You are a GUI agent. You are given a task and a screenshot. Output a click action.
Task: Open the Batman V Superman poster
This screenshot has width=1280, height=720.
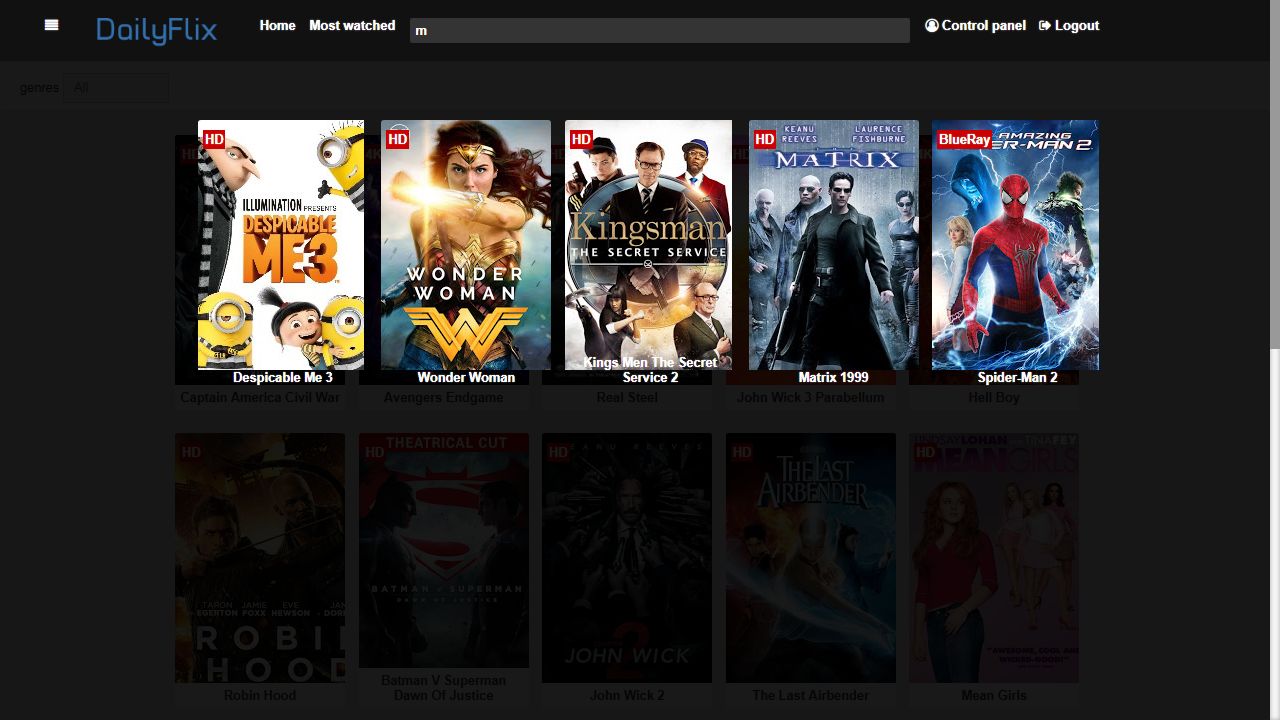[x=444, y=550]
